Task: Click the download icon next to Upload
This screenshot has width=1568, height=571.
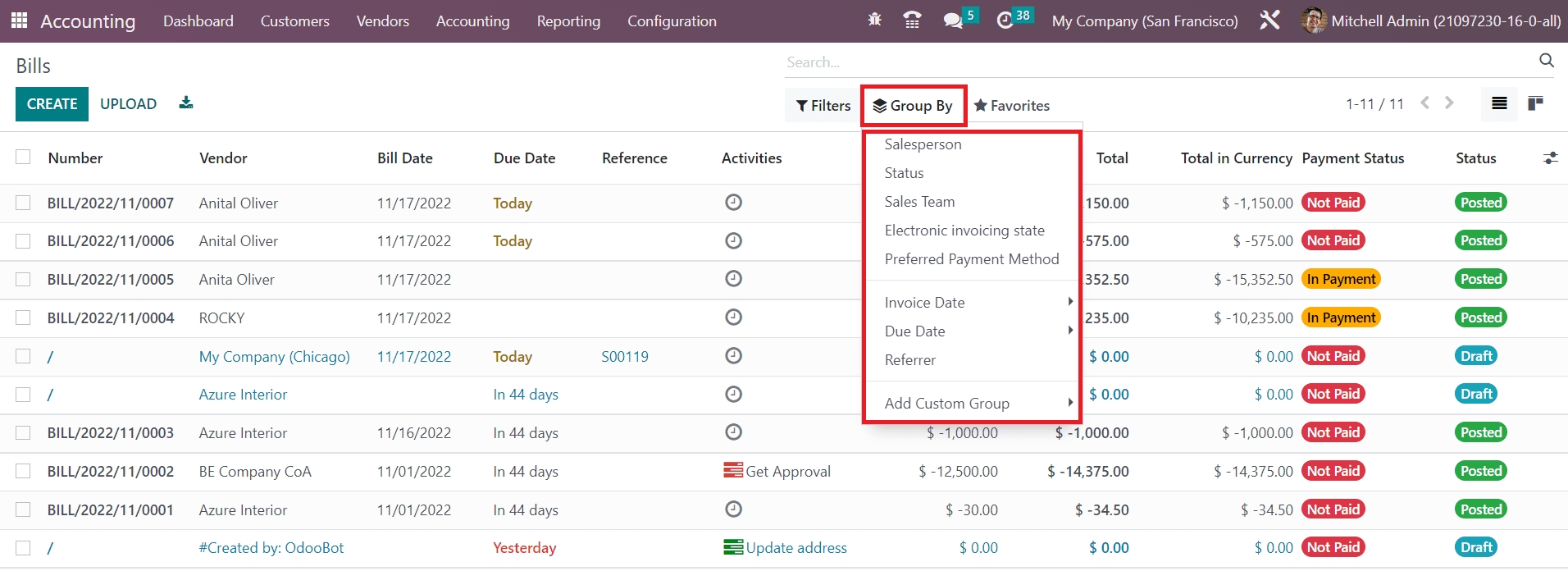Action: (x=186, y=103)
